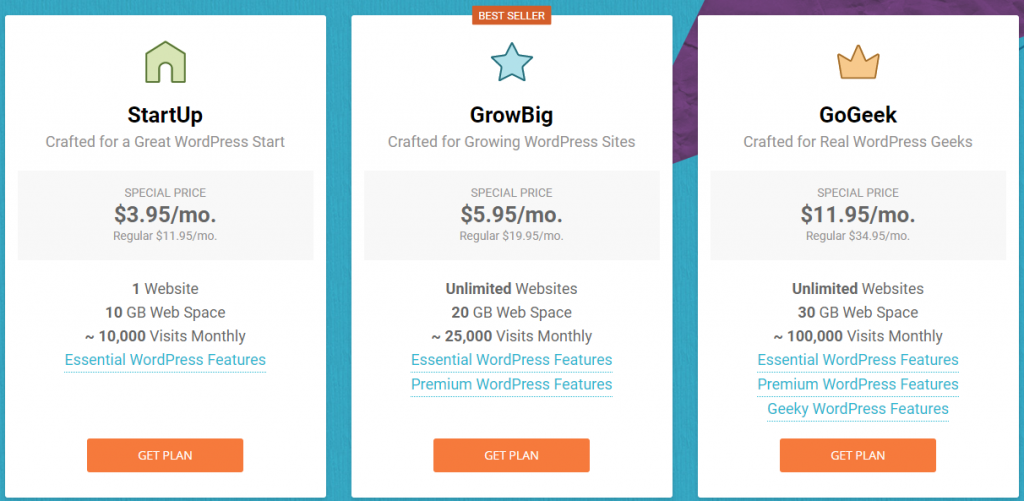Click the ~ 100,000 Visits Monthly text
This screenshot has height=501, width=1024.
[x=858, y=336]
